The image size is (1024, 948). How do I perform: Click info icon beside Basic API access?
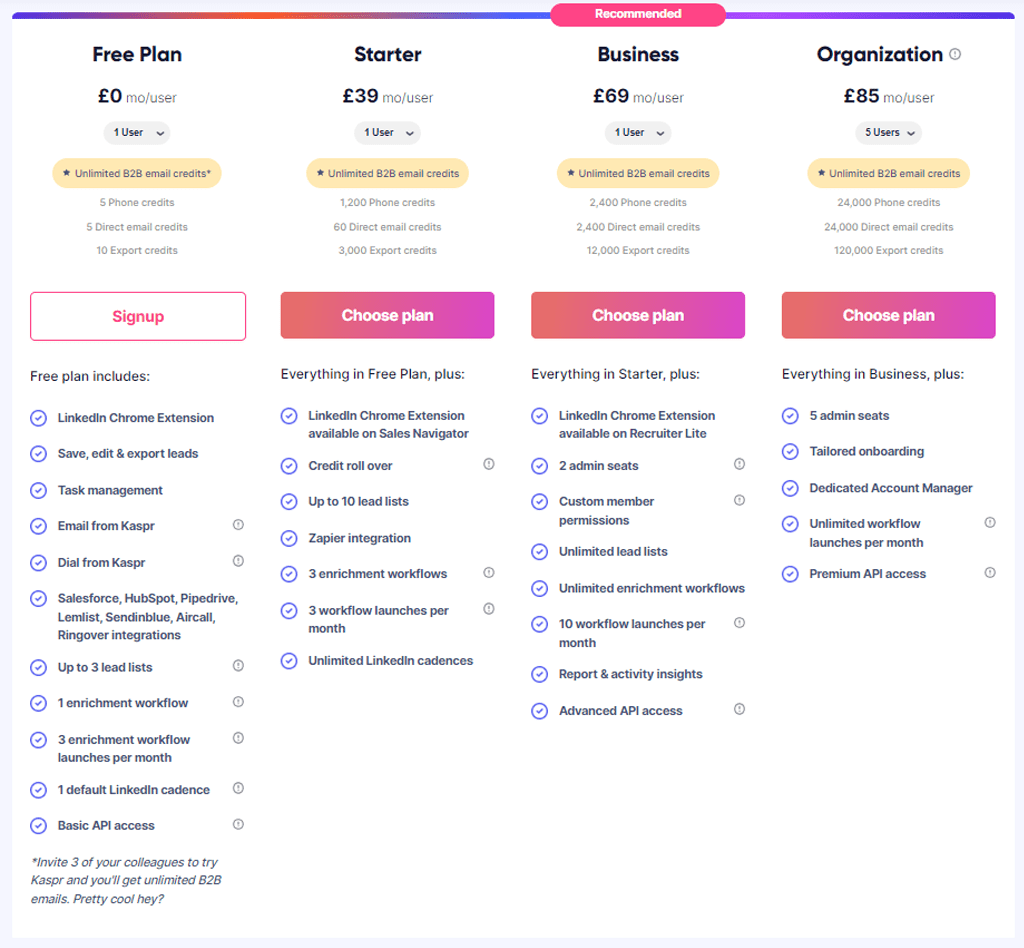coord(238,824)
